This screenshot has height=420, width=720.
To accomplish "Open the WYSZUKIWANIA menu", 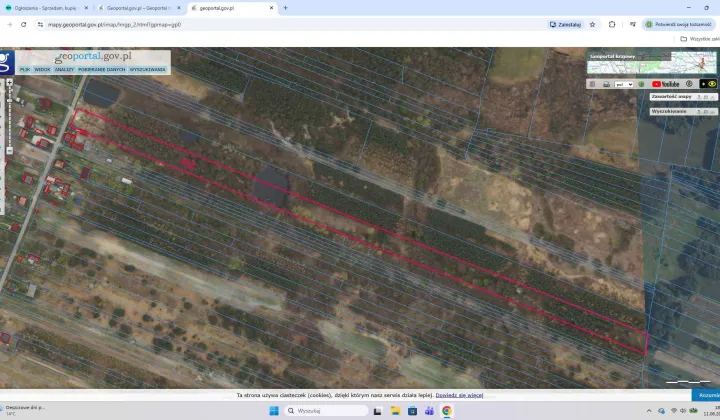I will coord(147,69).
